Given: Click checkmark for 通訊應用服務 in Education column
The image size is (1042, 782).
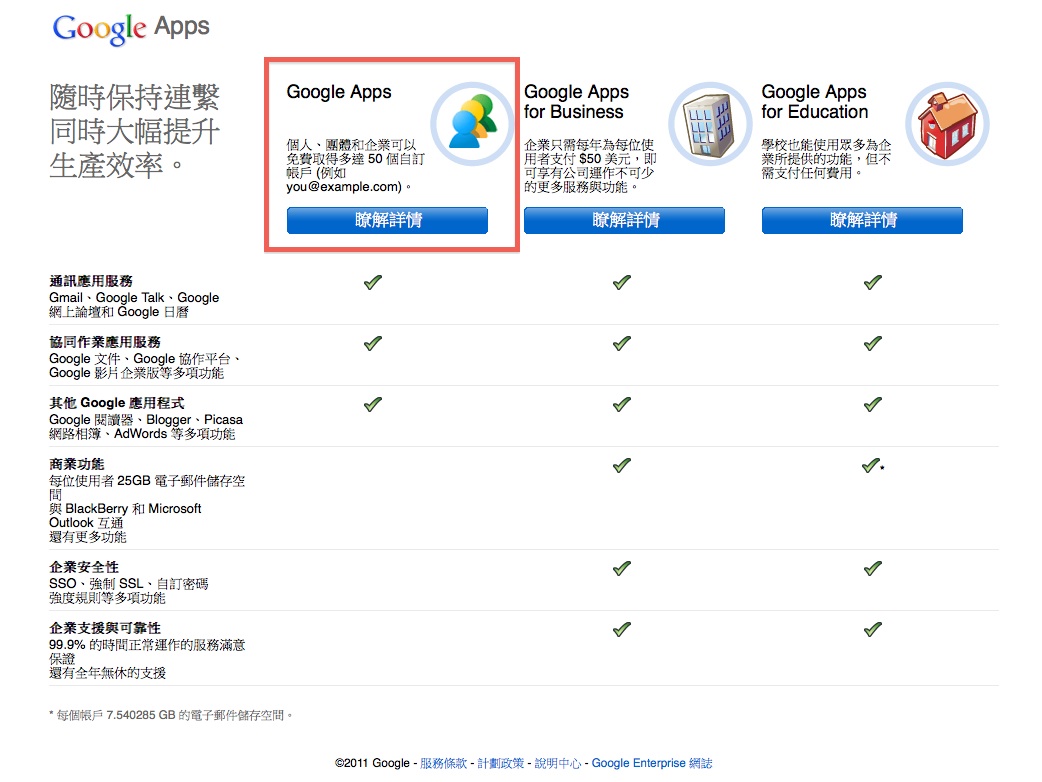Looking at the screenshot, I should (873, 282).
